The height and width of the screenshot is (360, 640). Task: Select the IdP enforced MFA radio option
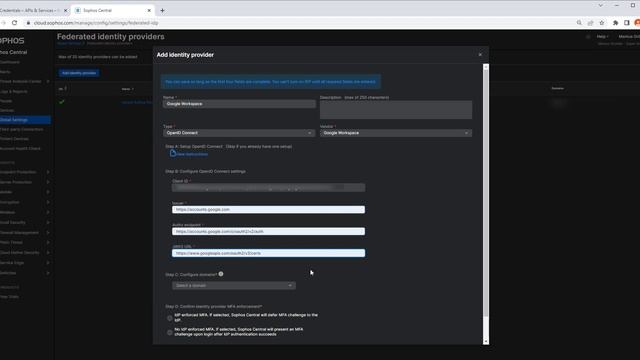click(x=170, y=318)
